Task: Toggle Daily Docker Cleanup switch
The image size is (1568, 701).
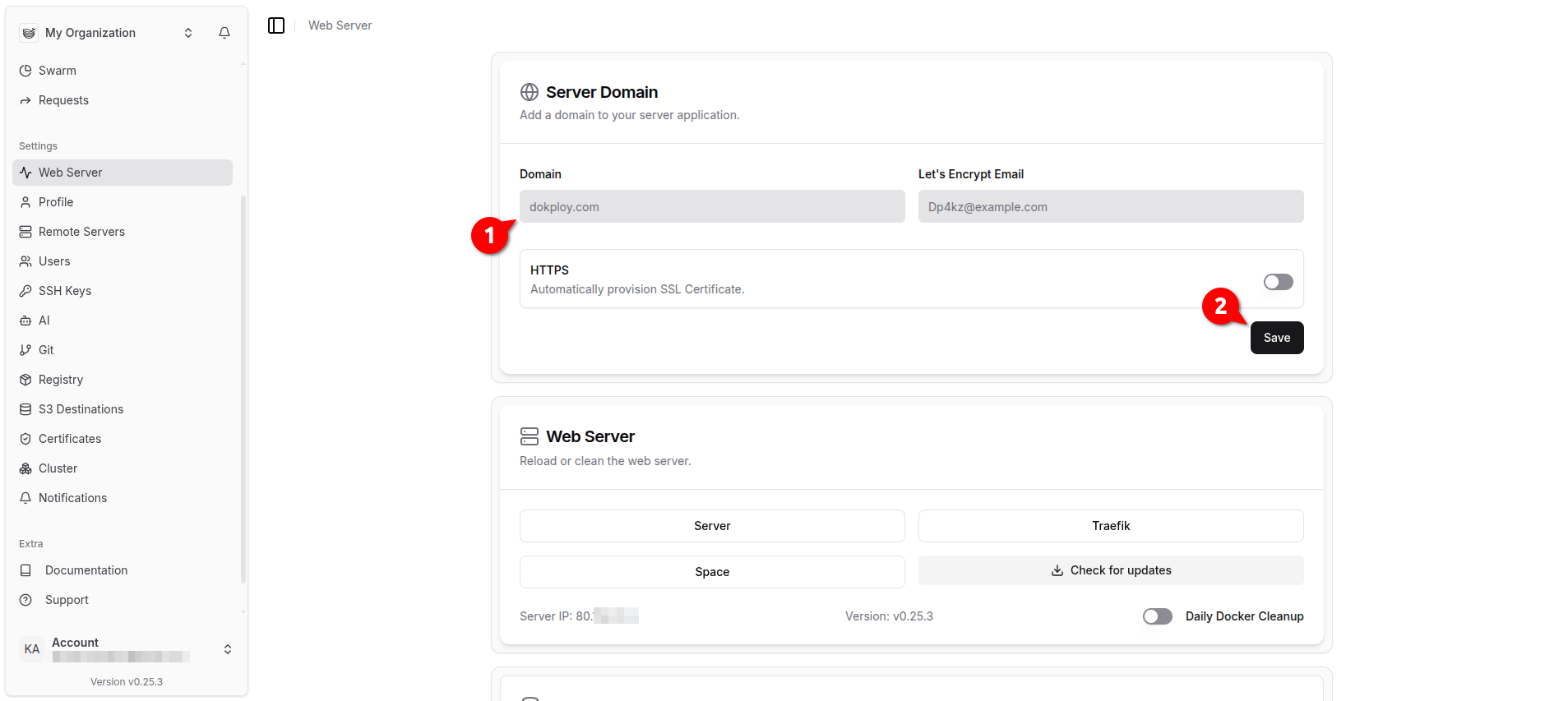Action: click(1157, 616)
